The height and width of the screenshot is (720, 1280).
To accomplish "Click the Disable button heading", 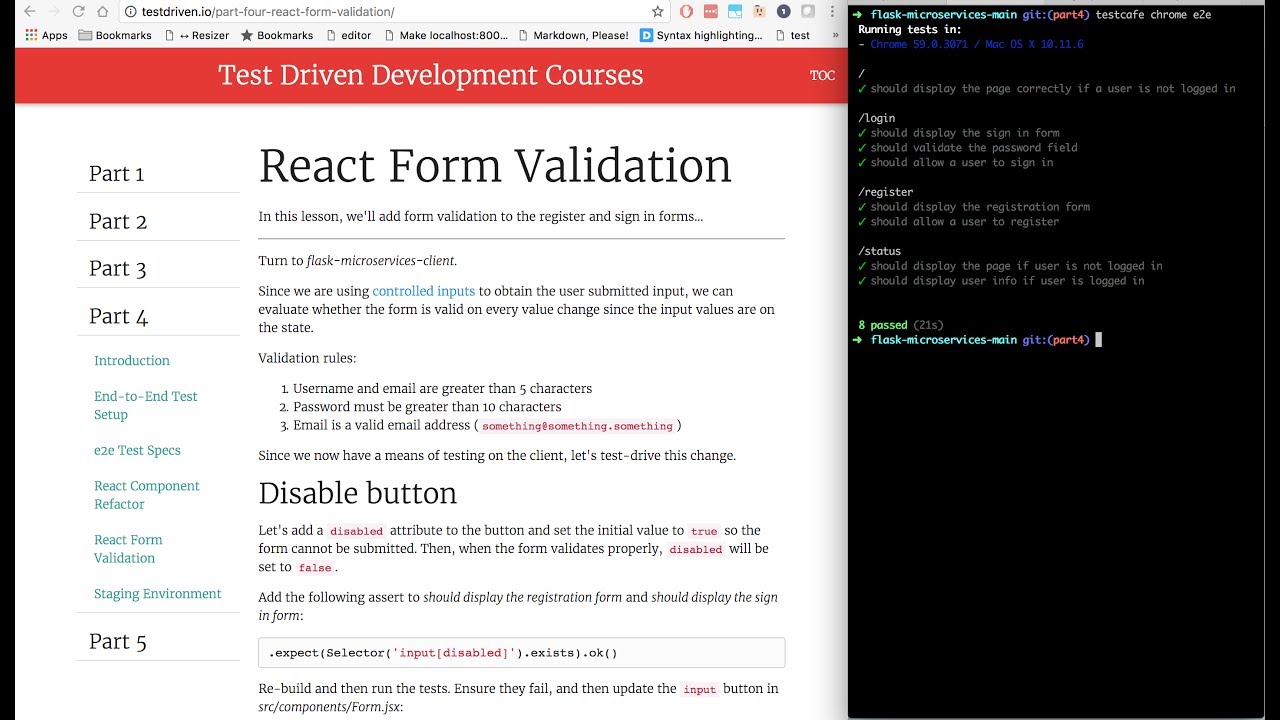I will tap(357, 493).
